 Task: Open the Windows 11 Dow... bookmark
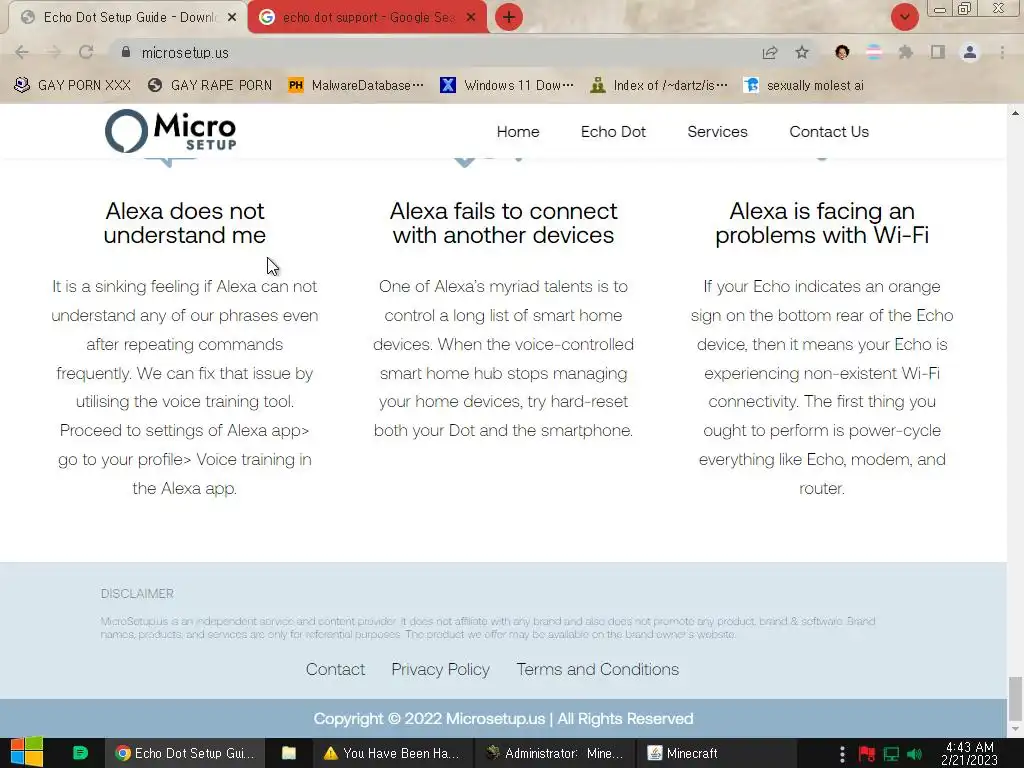(507, 85)
